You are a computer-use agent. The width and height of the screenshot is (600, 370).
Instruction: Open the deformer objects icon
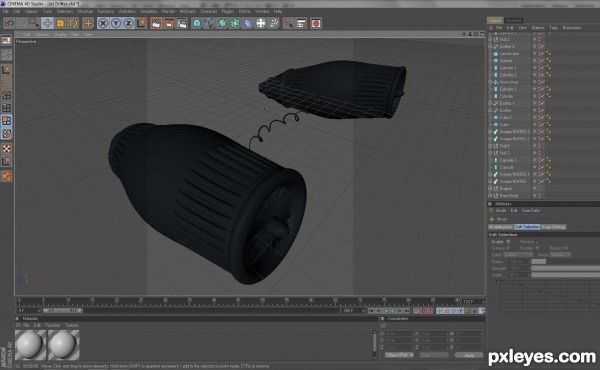point(248,23)
